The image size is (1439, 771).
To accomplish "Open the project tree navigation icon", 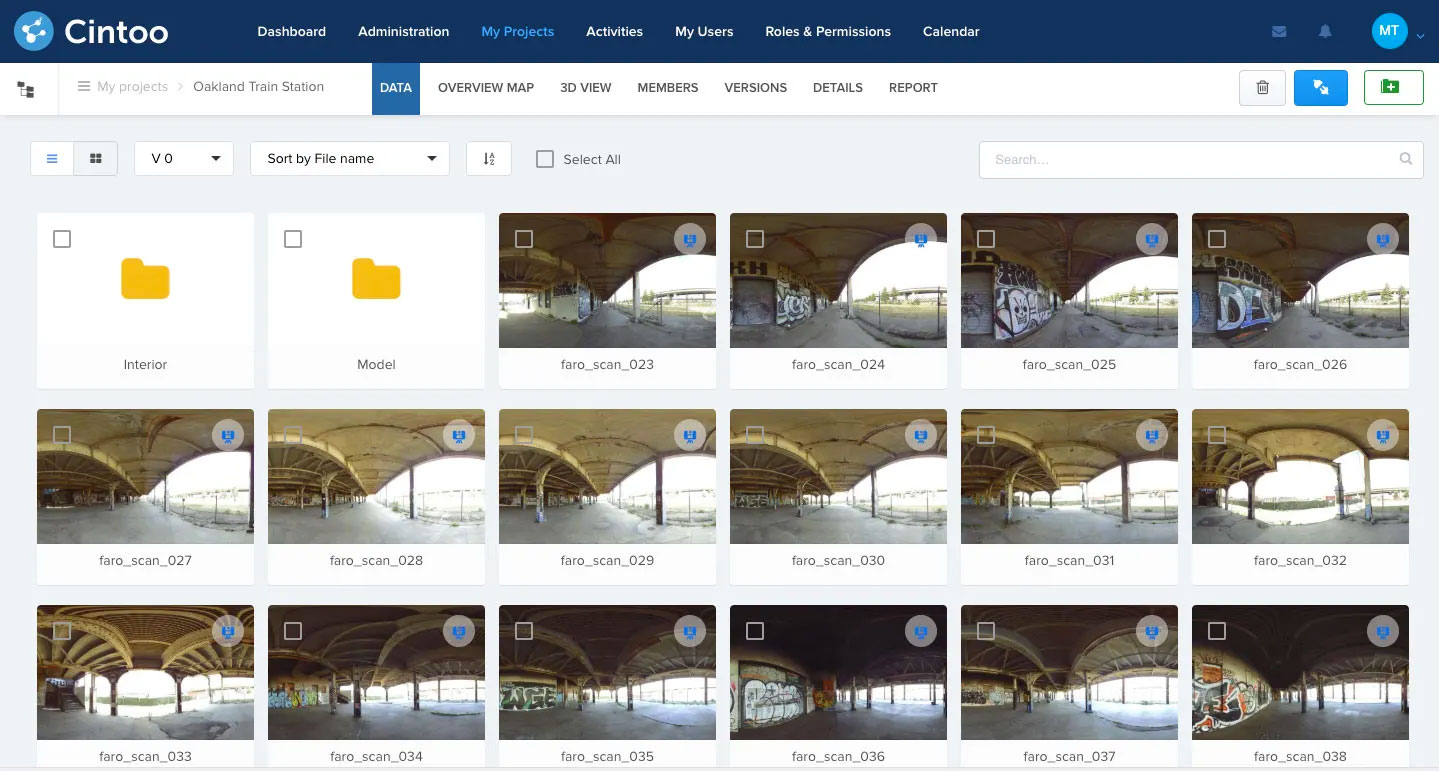I will click(26, 88).
